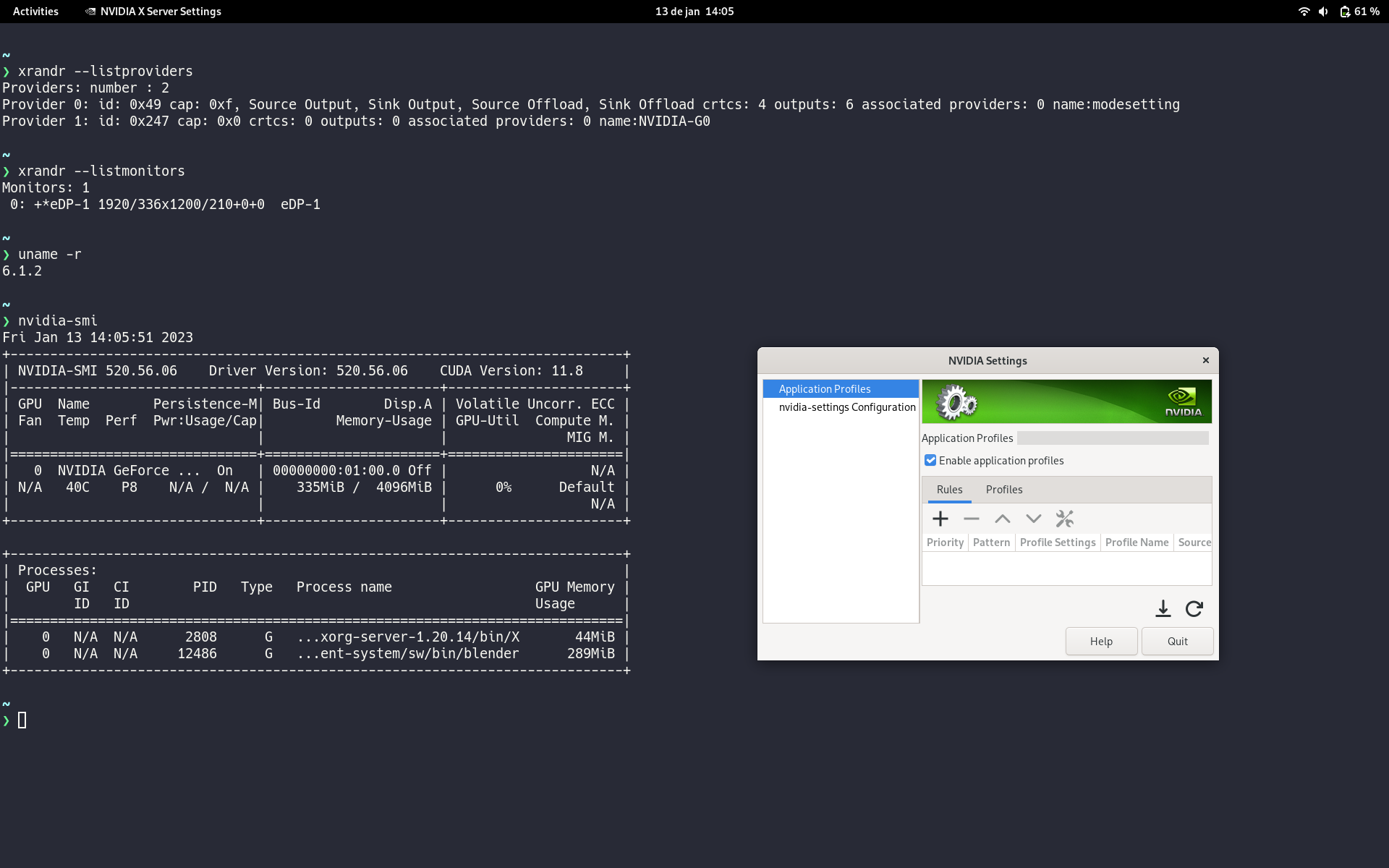Click the reload configuration refresh icon
This screenshot has height=868, width=1389.
1194,608
